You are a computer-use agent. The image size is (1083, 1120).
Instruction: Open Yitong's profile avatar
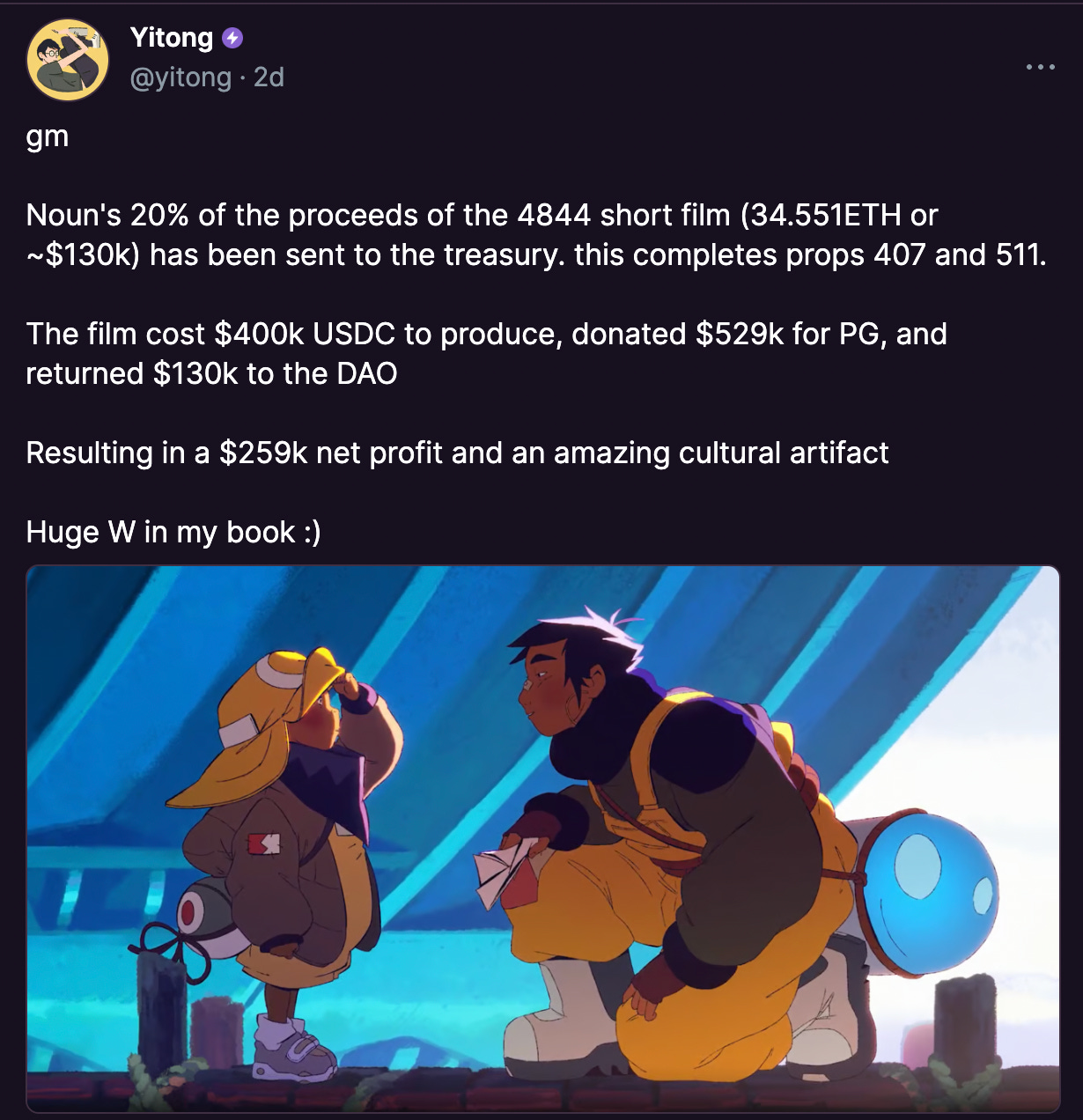[x=69, y=59]
